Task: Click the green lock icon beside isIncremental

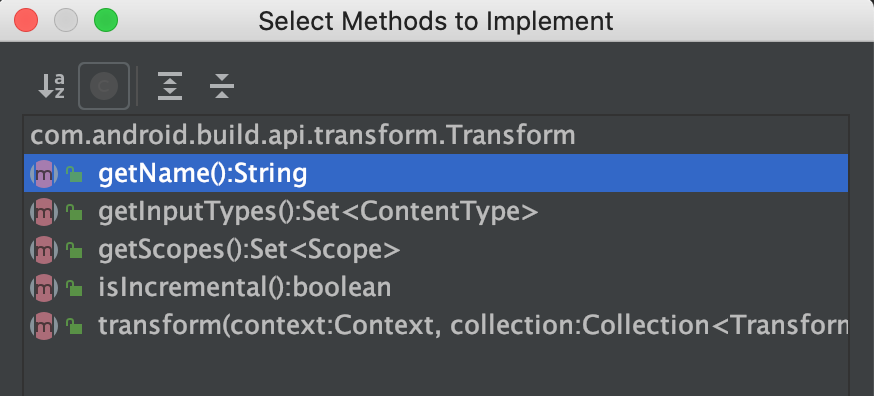Action: click(x=74, y=288)
